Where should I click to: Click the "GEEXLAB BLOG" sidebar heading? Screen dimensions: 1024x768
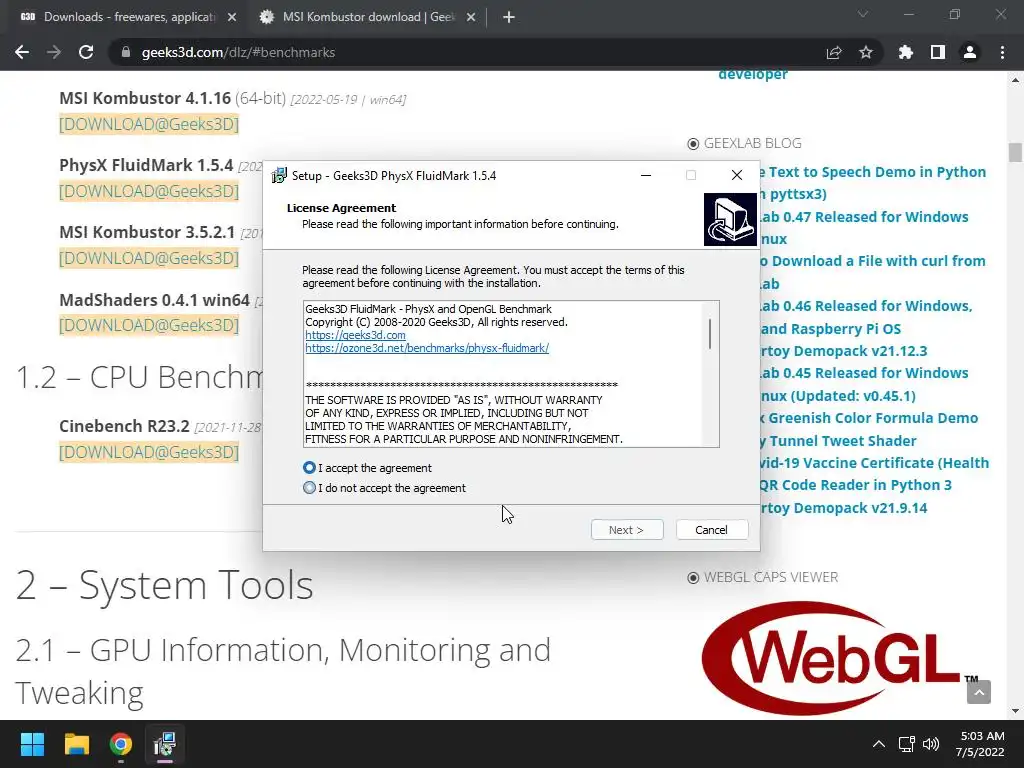point(752,143)
